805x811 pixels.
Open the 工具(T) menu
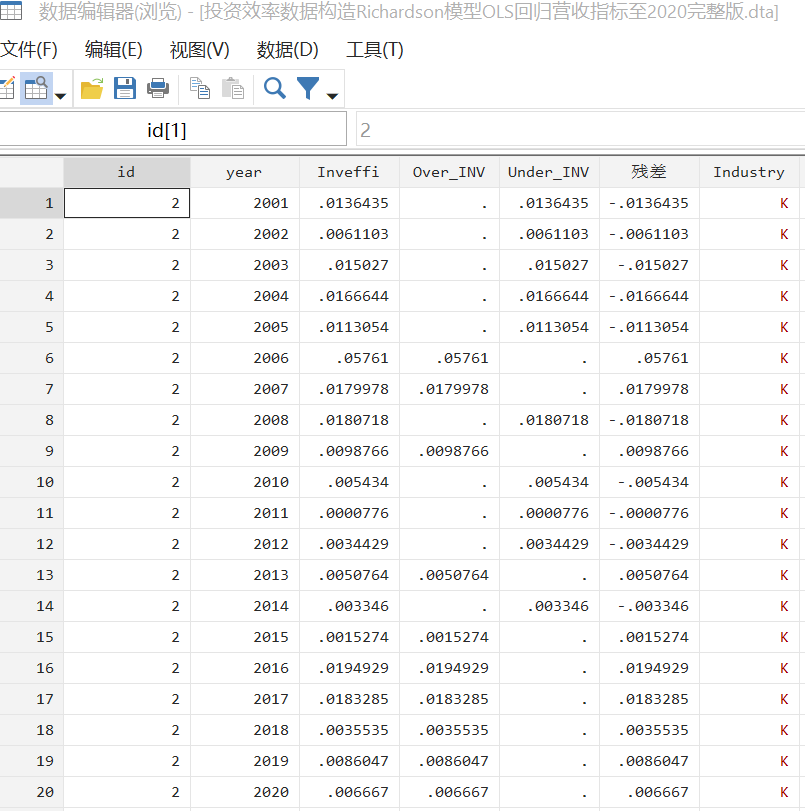374,50
